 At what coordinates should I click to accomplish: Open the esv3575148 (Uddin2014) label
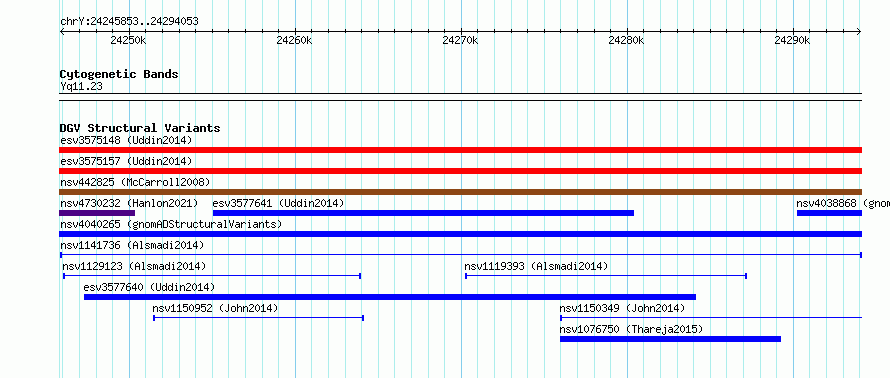click(126, 140)
